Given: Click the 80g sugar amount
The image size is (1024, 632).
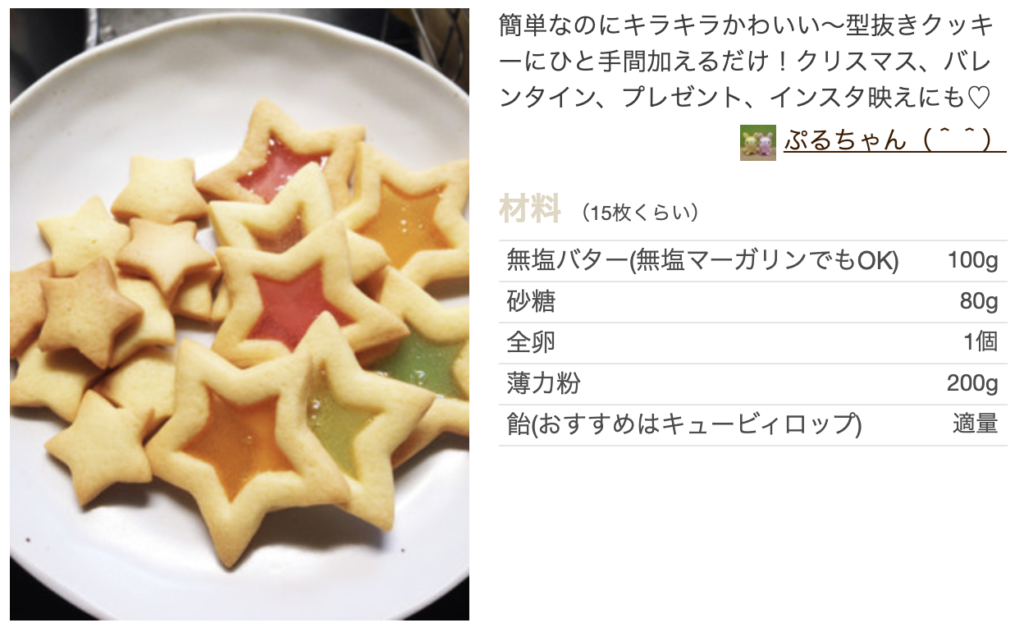Looking at the screenshot, I should click(979, 301).
